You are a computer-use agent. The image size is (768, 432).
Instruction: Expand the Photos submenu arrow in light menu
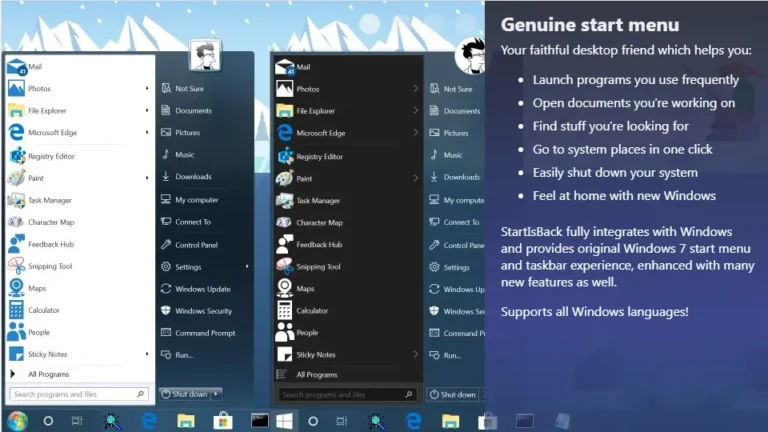[x=147, y=89]
